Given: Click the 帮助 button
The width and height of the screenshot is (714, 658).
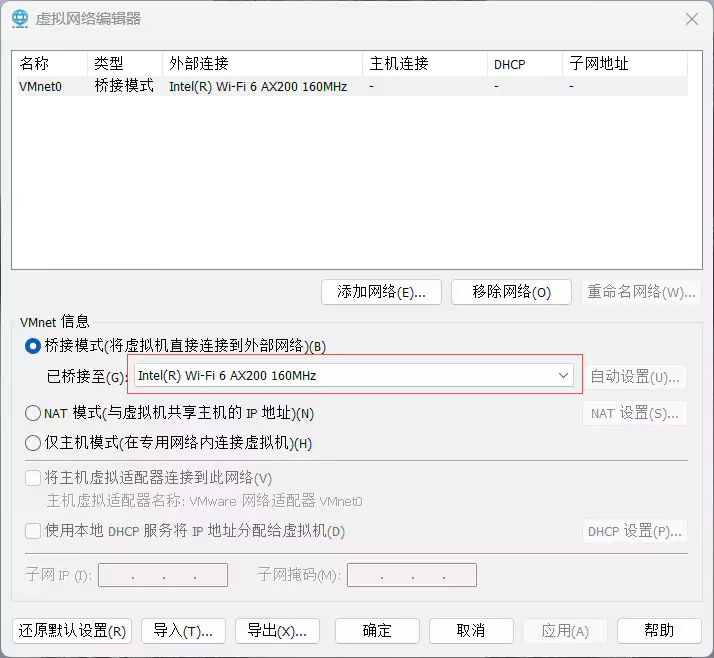Looking at the screenshot, I should (x=659, y=631).
